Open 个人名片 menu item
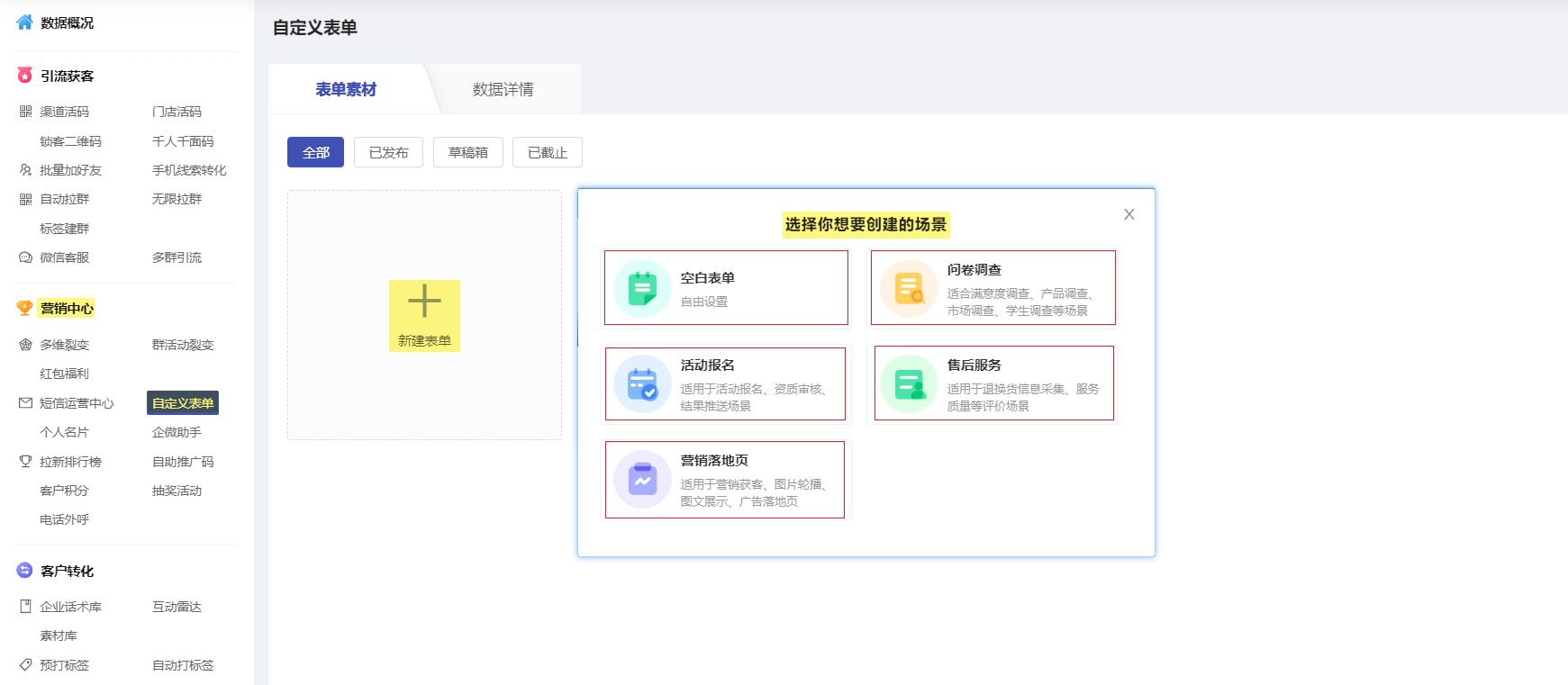Viewport: 1568px width, 685px height. click(64, 432)
